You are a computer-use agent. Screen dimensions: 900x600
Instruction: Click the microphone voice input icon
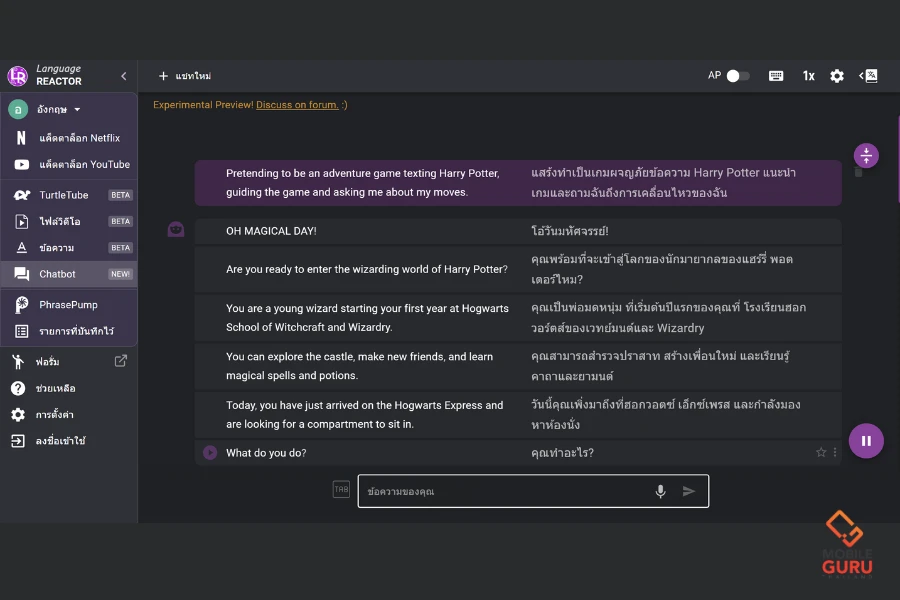point(660,491)
